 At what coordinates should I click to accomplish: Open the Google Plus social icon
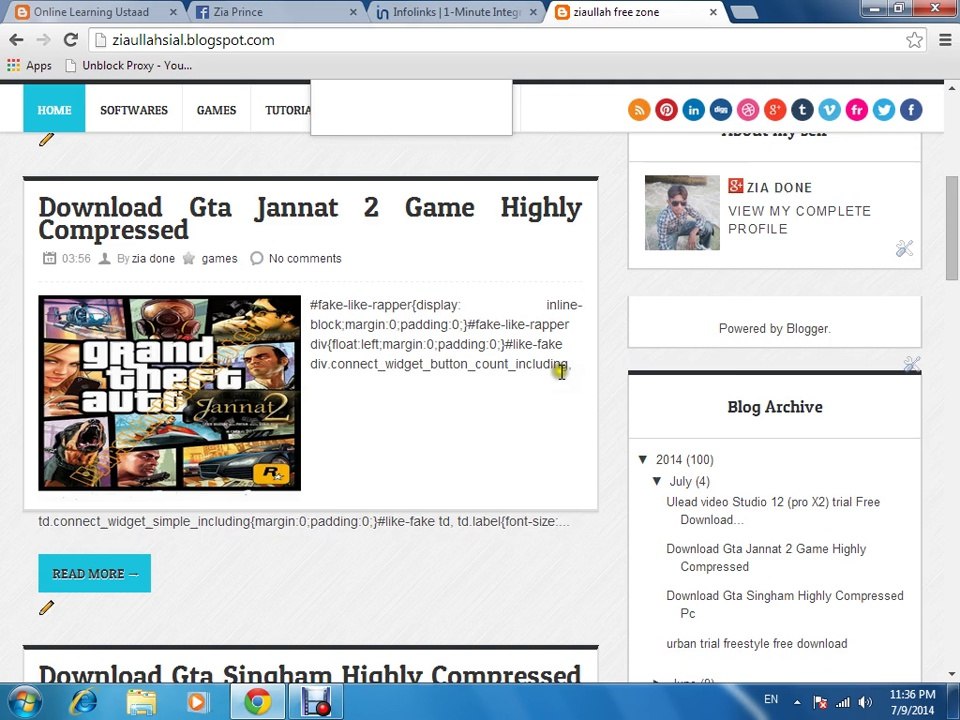click(774, 110)
